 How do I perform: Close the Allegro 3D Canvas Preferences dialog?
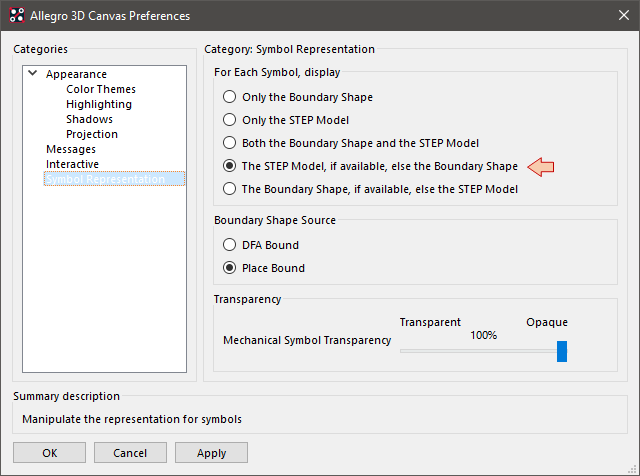[623, 16]
